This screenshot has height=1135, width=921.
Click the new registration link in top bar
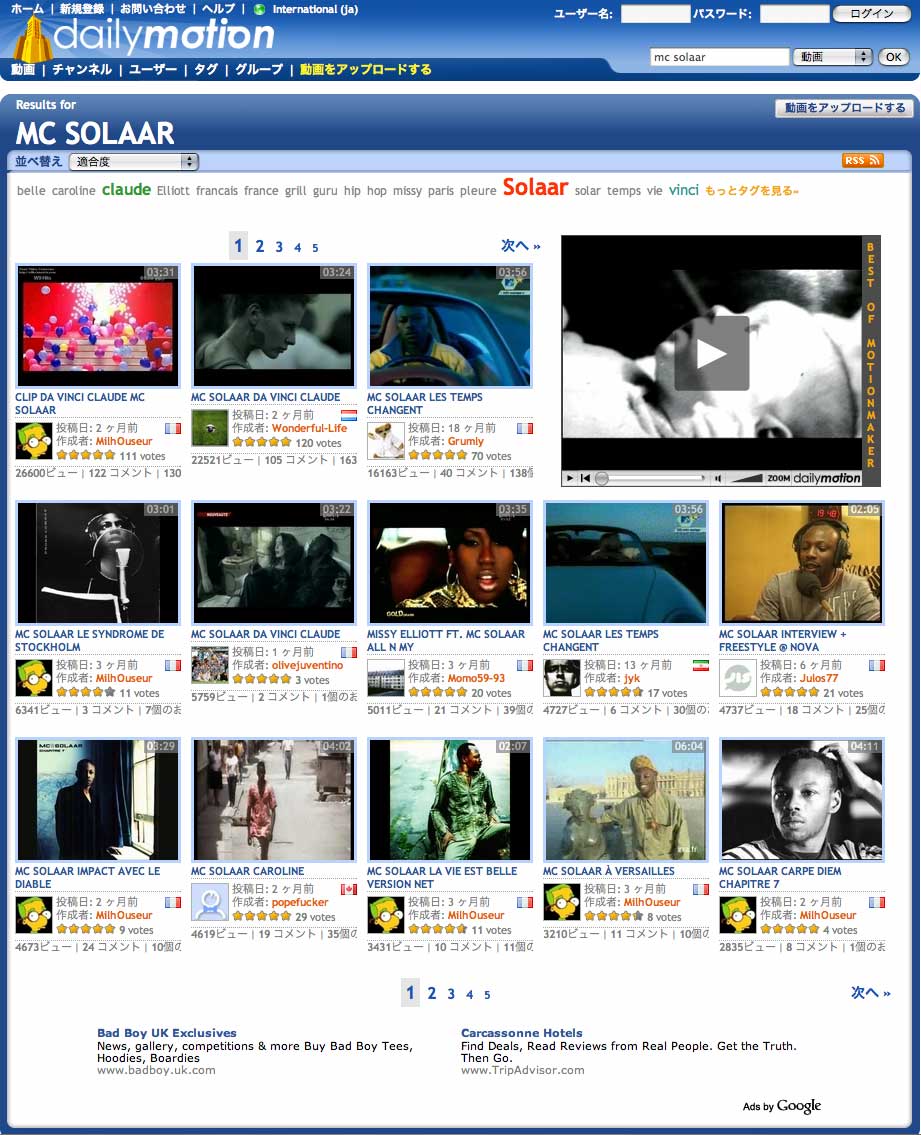82,9
